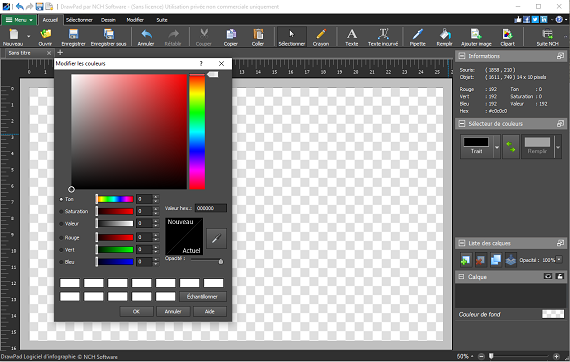Add a new document tab plus

pyautogui.click(x=60, y=53)
